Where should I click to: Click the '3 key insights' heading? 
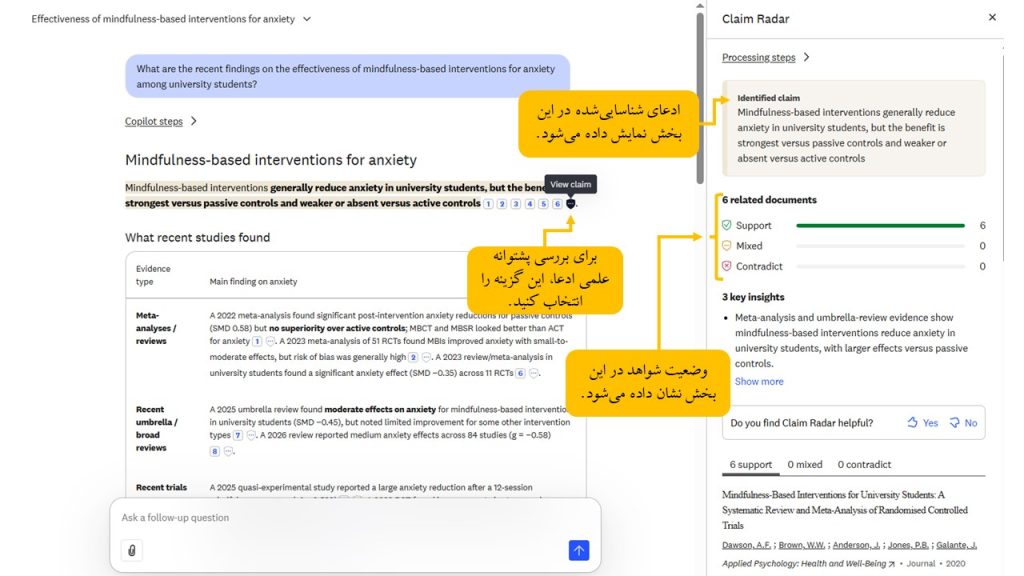pos(753,296)
